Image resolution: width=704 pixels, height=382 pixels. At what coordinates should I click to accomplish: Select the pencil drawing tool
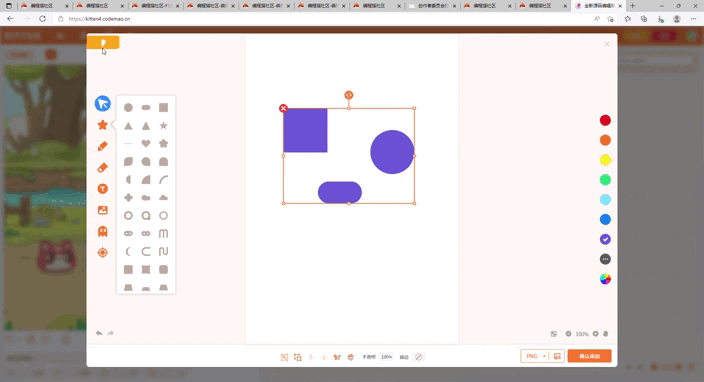click(x=102, y=146)
